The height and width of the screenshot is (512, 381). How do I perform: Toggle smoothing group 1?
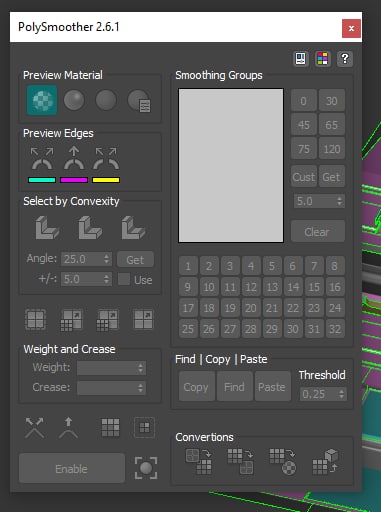pos(188,266)
